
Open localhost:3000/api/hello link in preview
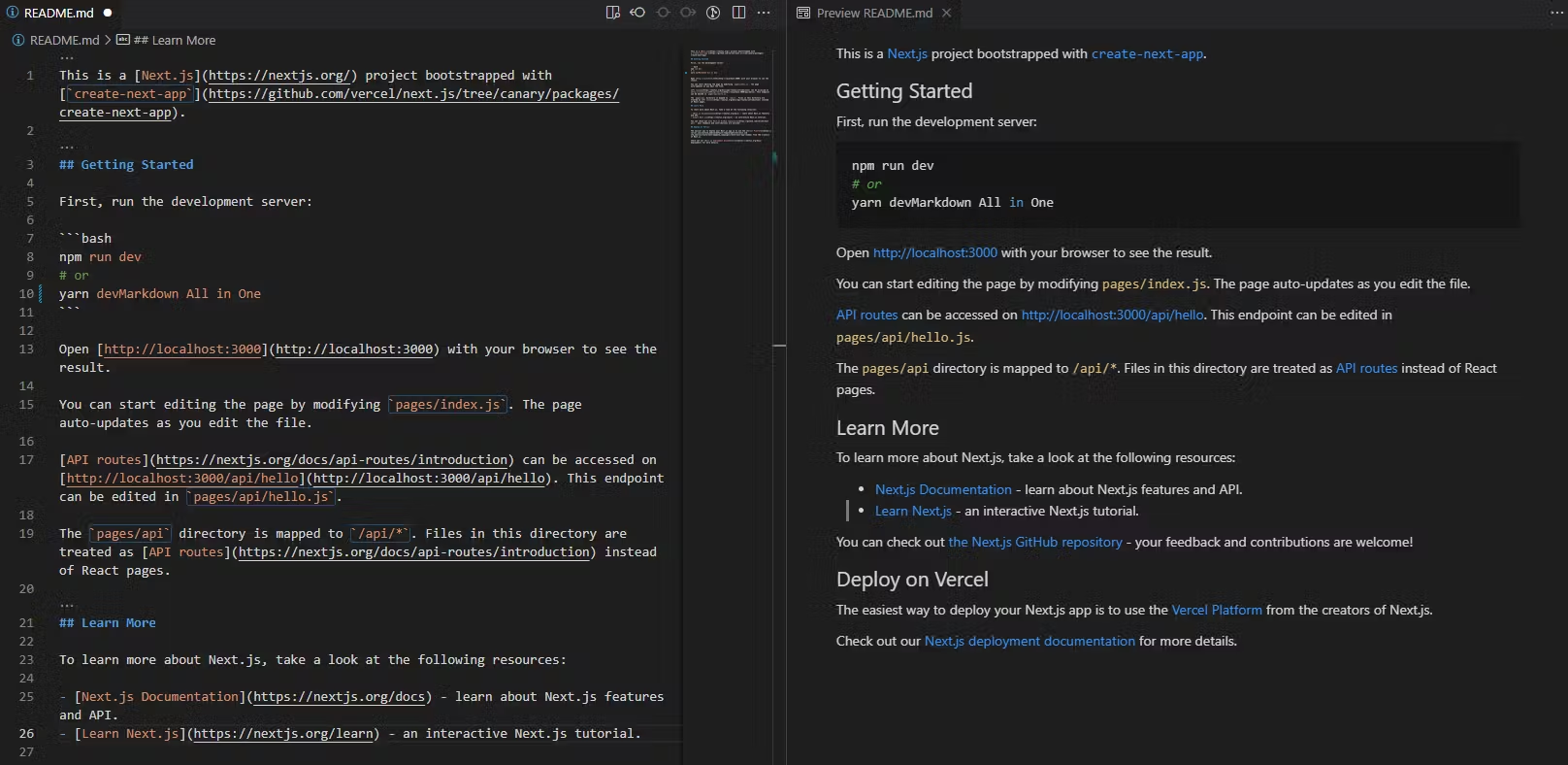click(1113, 315)
